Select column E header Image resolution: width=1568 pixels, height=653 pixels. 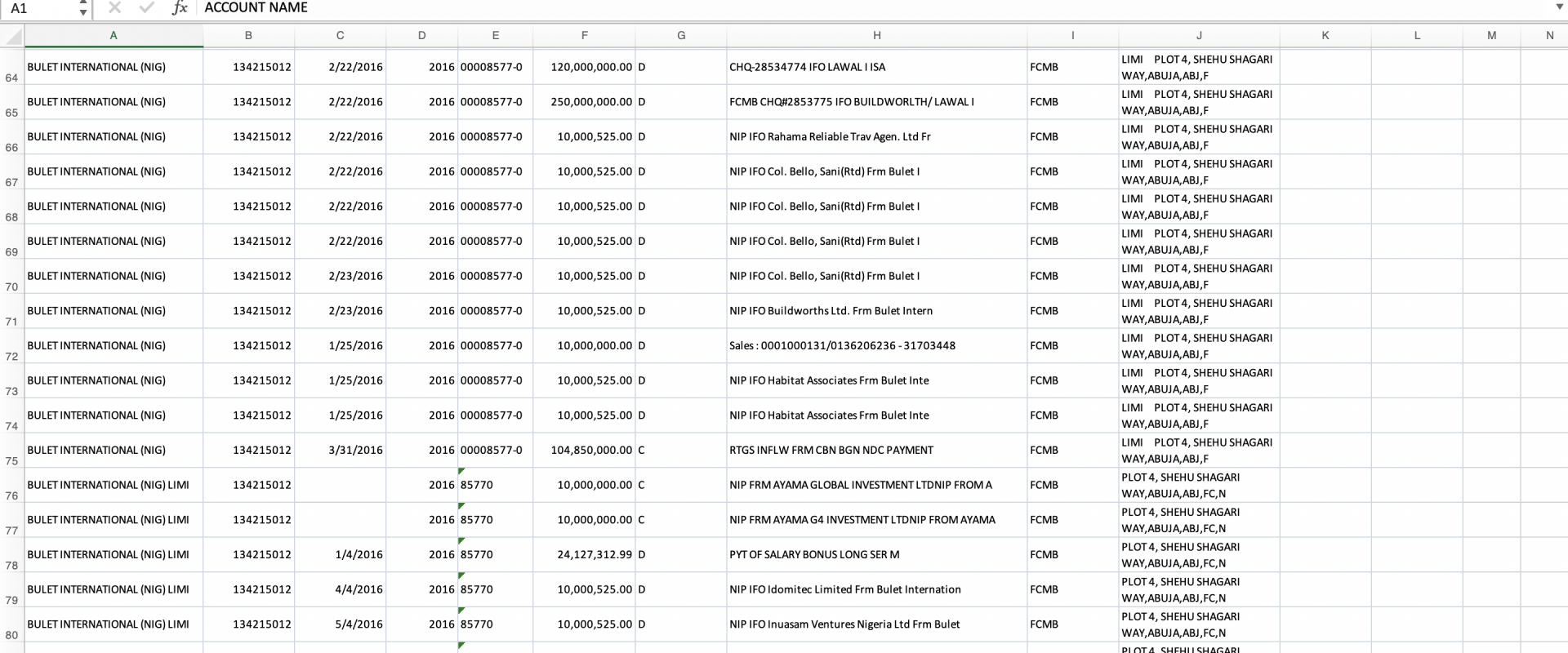click(x=495, y=36)
